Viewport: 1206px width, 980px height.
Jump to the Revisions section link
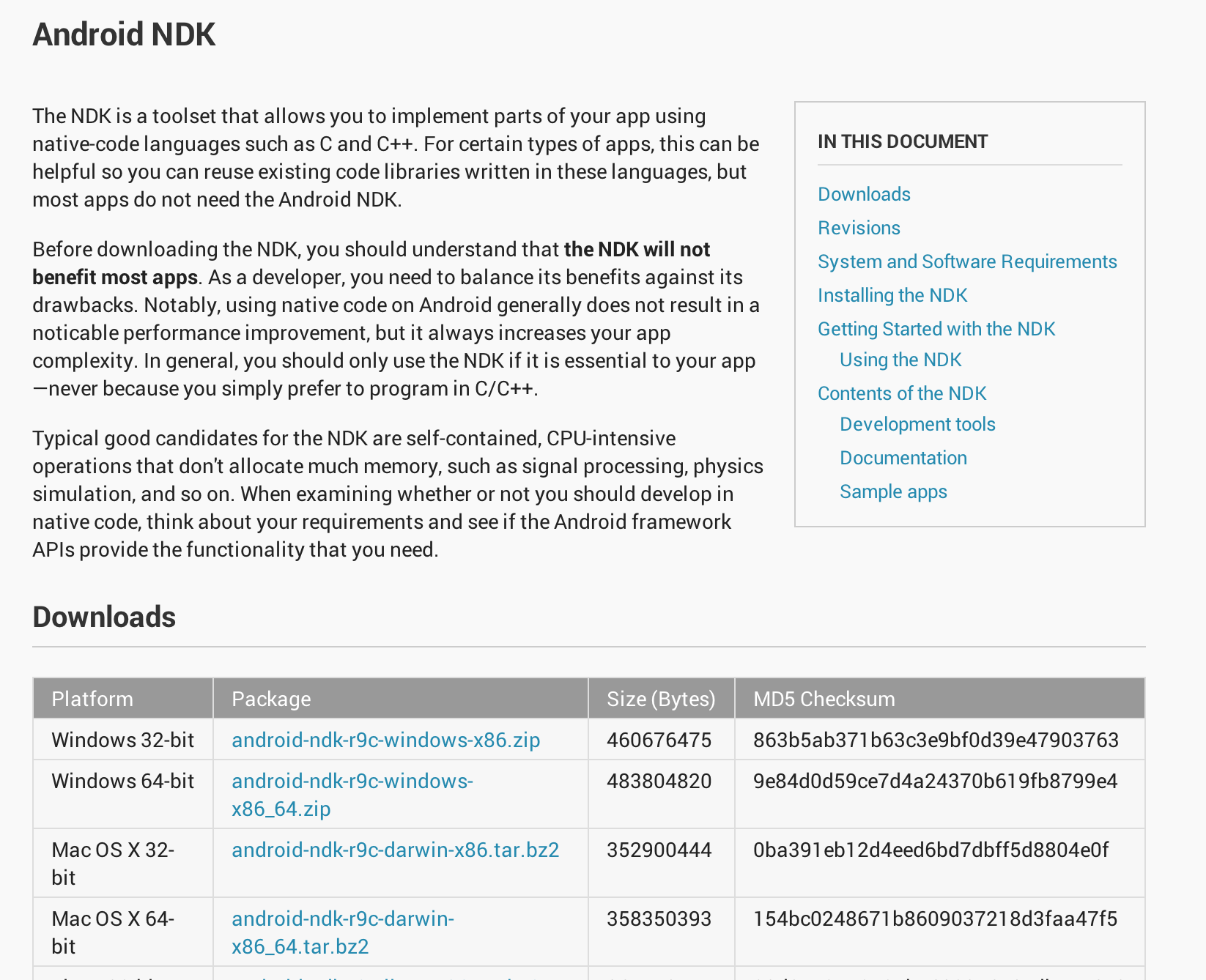tap(859, 228)
